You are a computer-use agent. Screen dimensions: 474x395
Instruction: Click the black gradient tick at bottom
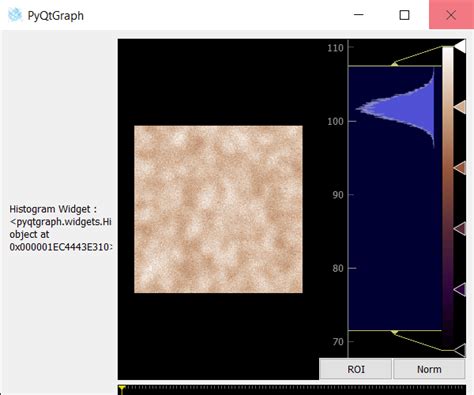tap(460, 350)
